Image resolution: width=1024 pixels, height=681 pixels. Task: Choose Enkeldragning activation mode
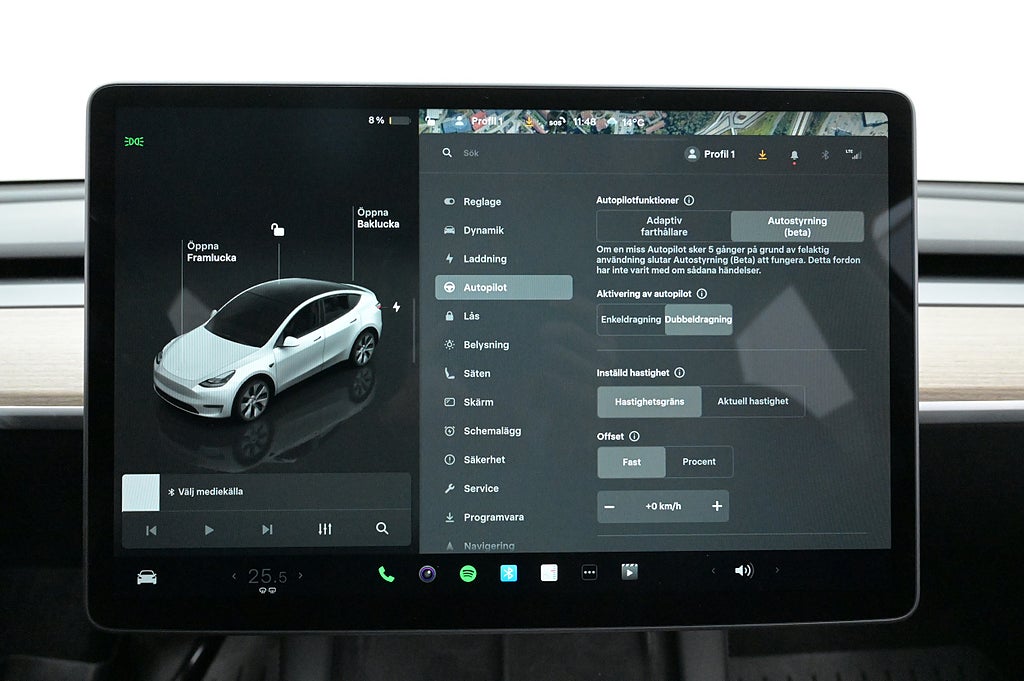coord(630,320)
